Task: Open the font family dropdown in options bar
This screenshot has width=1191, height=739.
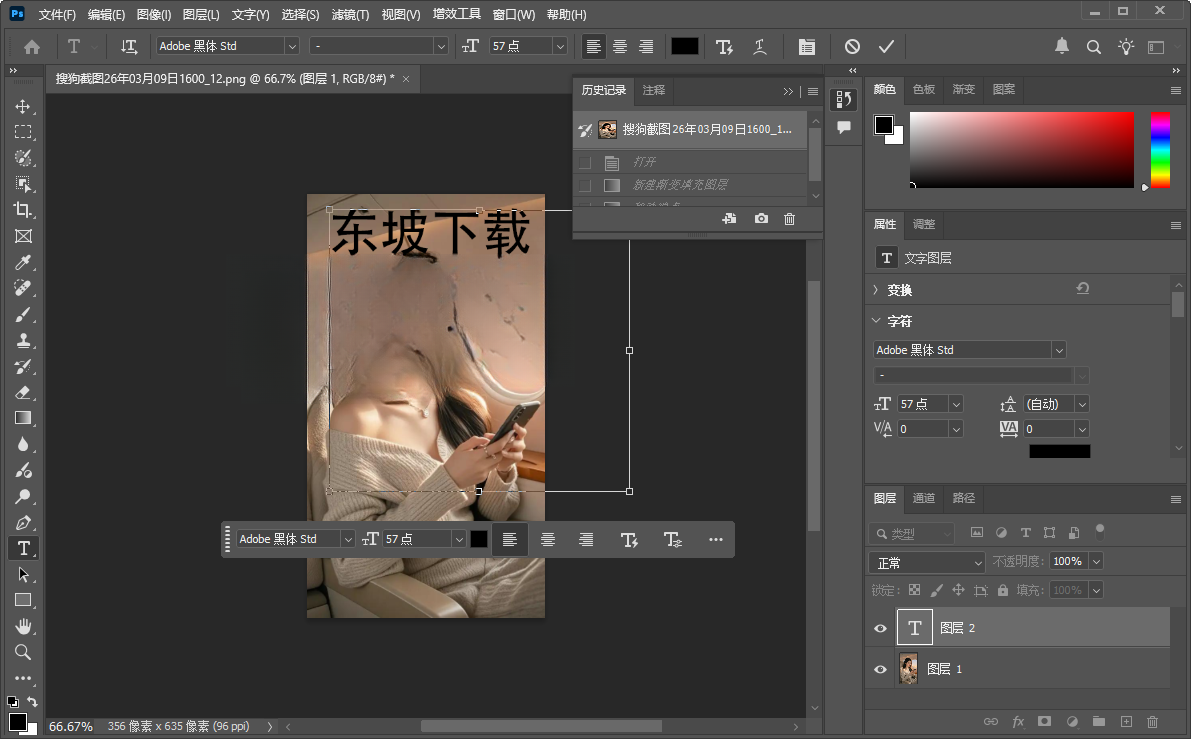Action: (x=292, y=46)
